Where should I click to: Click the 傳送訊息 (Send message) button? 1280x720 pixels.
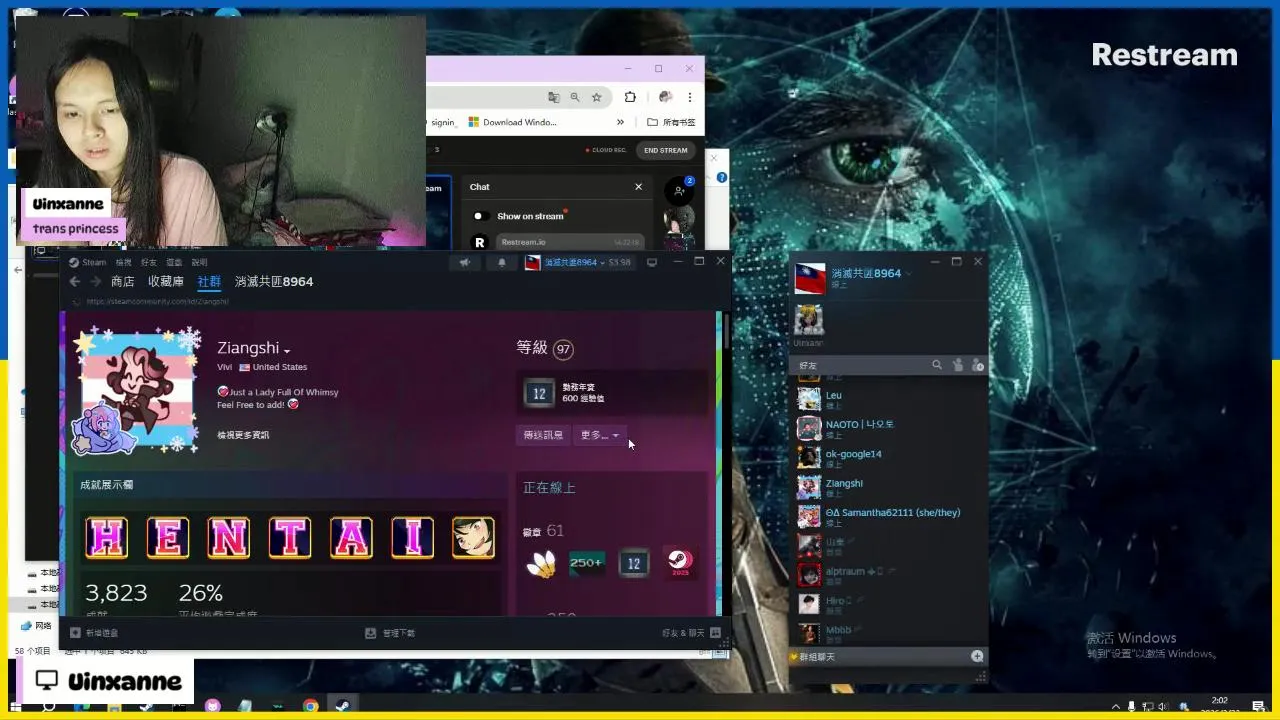543,435
